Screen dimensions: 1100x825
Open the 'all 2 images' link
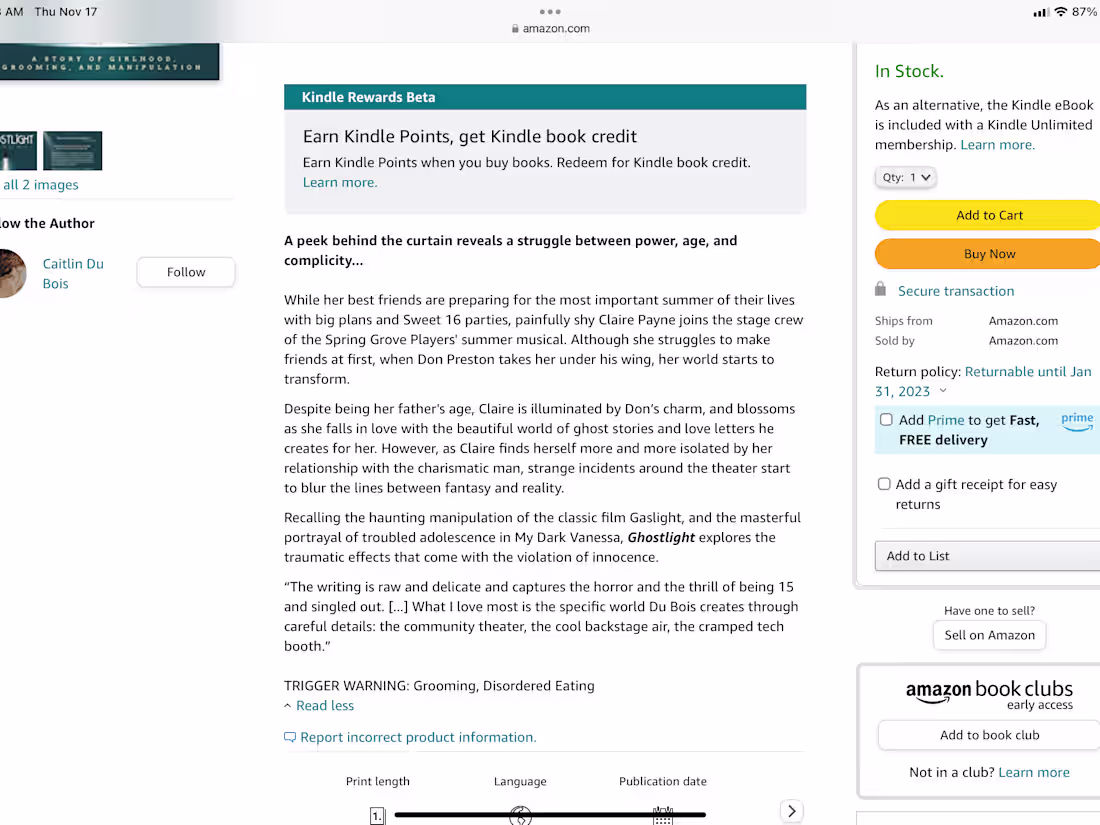[x=40, y=184]
